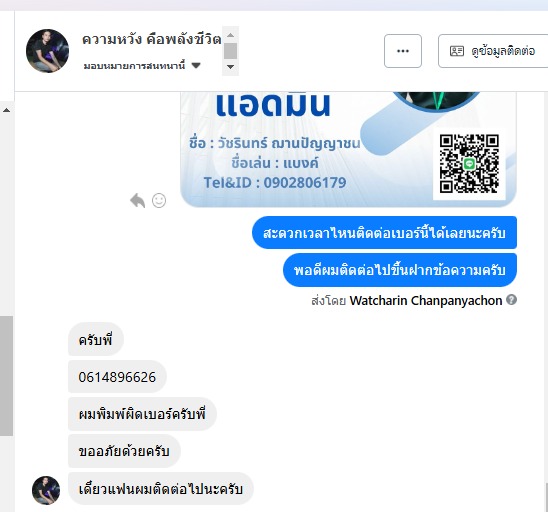Image resolution: width=548 pixels, height=512 pixels.
Task: Click the contact card icon in ดูข้อมูลติดต่อ
Action: pos(456,51)
